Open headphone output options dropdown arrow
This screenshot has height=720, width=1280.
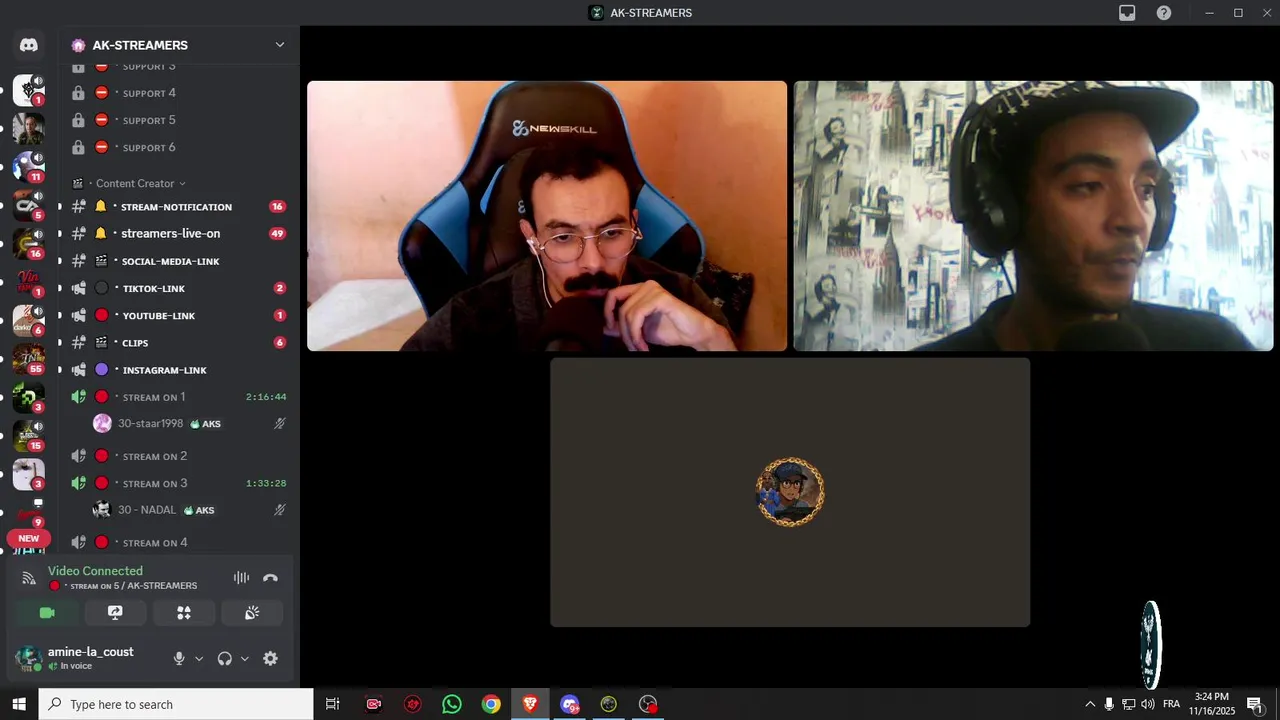244,659
